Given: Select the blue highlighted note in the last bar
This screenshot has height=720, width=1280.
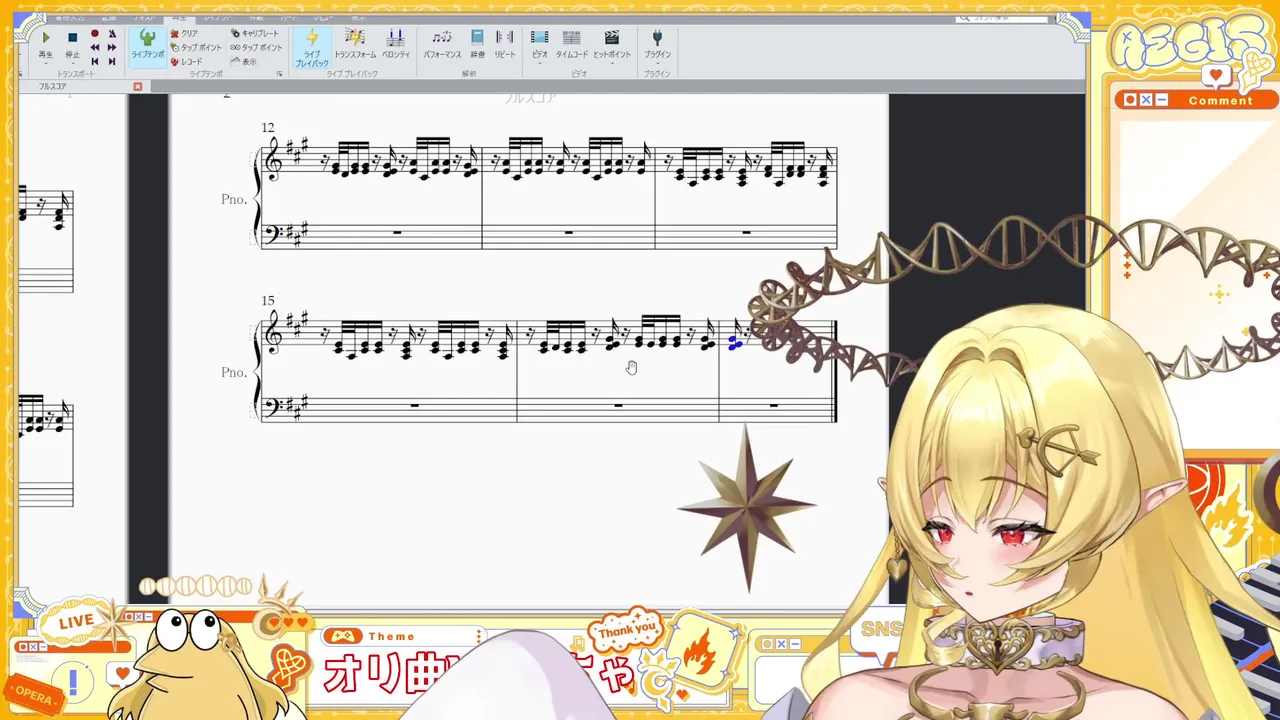Looking at the screenshot, I should [735, 344].
